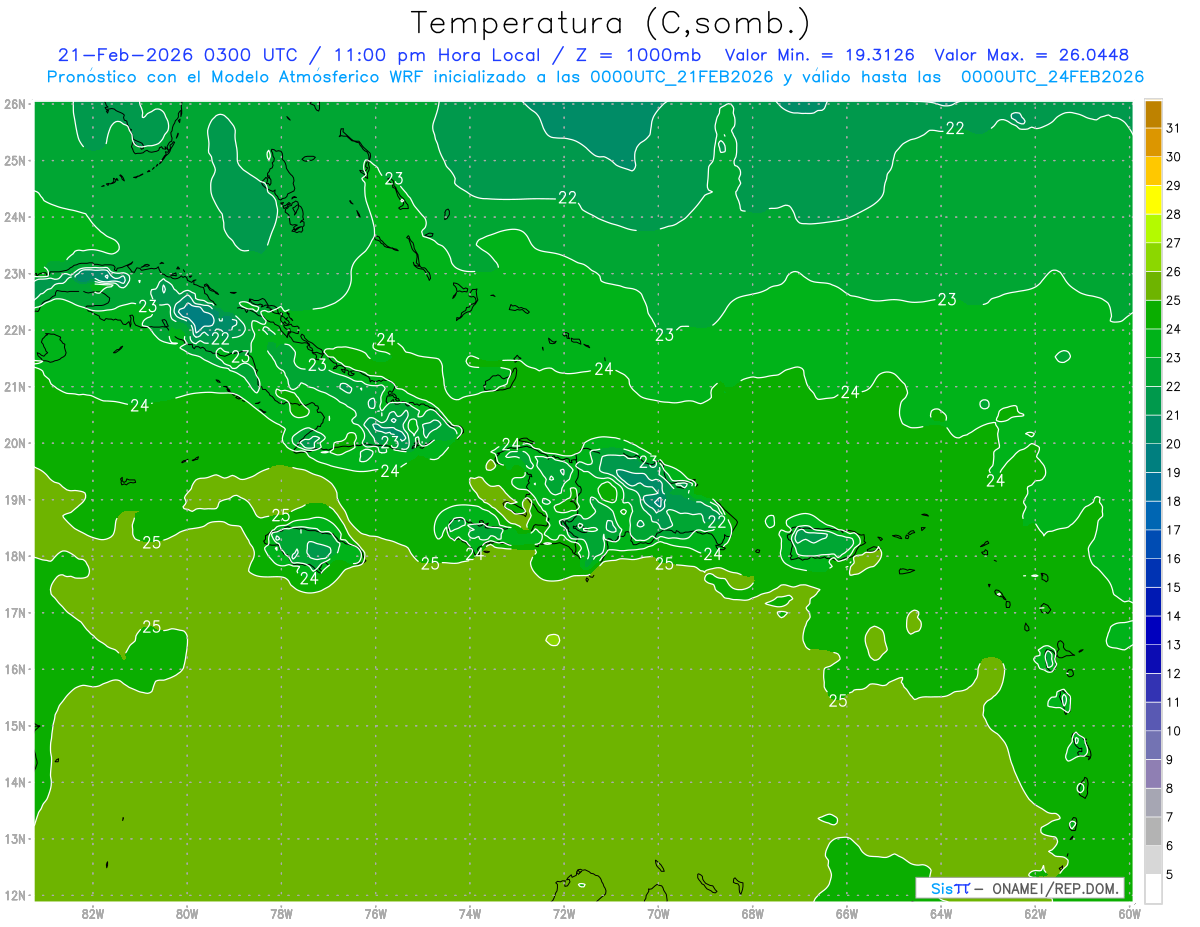Viewport: 1200px width, 927px height.
Task: Click the 14N latitude axis label
Action: [x=15, y=782]
